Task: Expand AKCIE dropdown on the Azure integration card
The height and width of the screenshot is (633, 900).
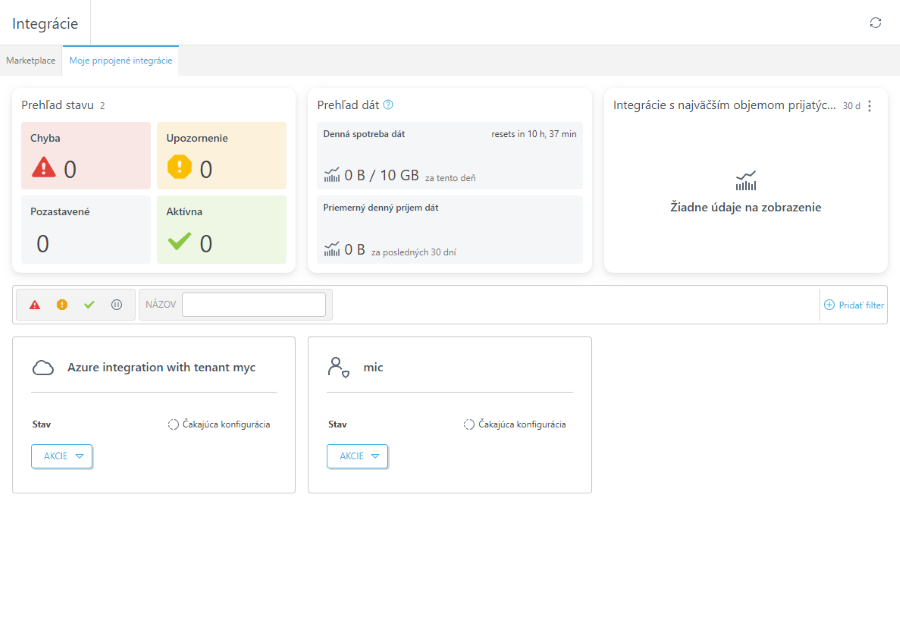Action: pos(62,456)
